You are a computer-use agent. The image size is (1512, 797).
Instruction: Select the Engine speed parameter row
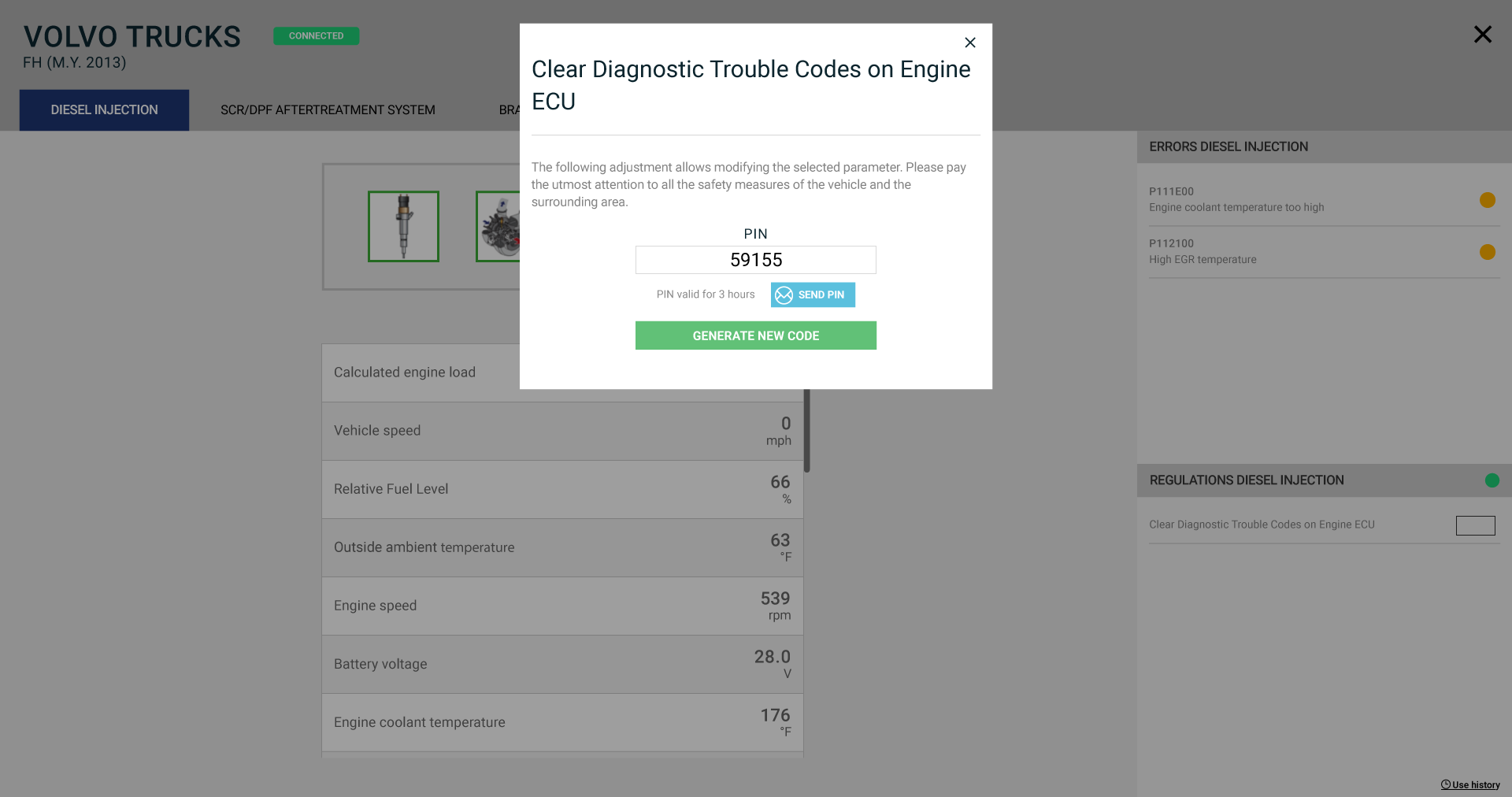562,606
